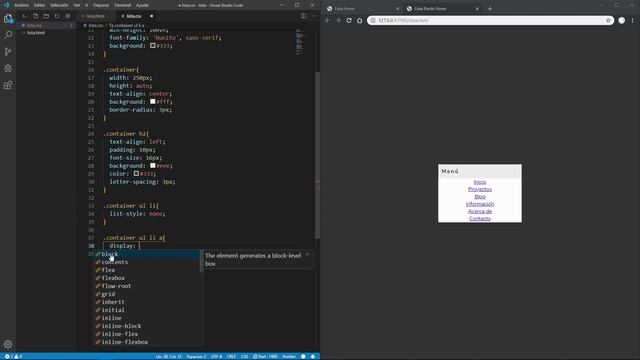Choose 'block' from the autocomplete list
640x360 pixels.
(x=147, y=254)
